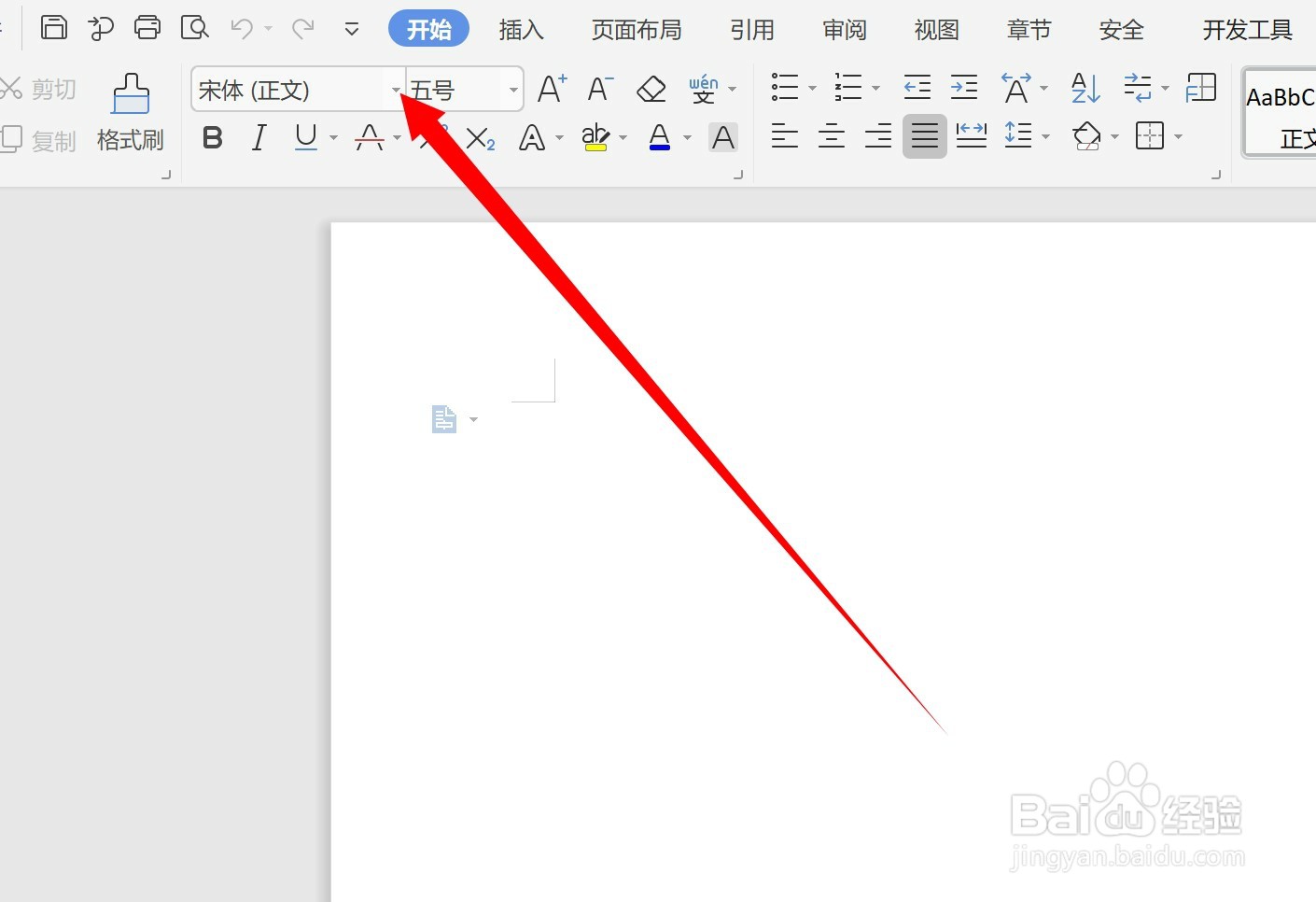Image resolution: width=1316 pixels, height=902 pixels.
Task: Click the table-like layout icon at ribbon end
Action: pyautogui.click(x=1201, y=88)
